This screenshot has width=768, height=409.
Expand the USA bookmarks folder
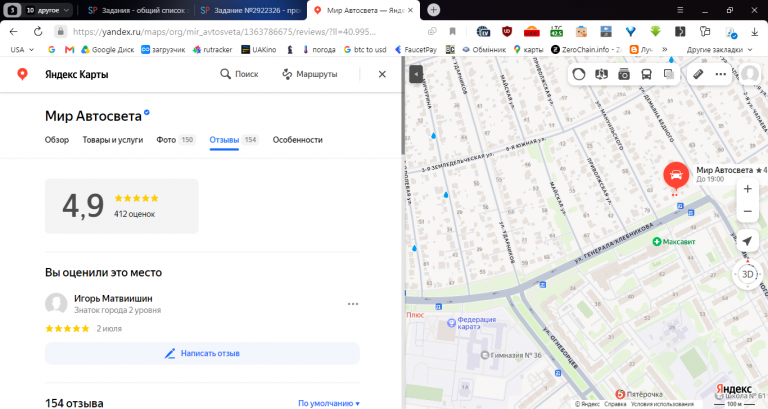[x=22, y=49]
